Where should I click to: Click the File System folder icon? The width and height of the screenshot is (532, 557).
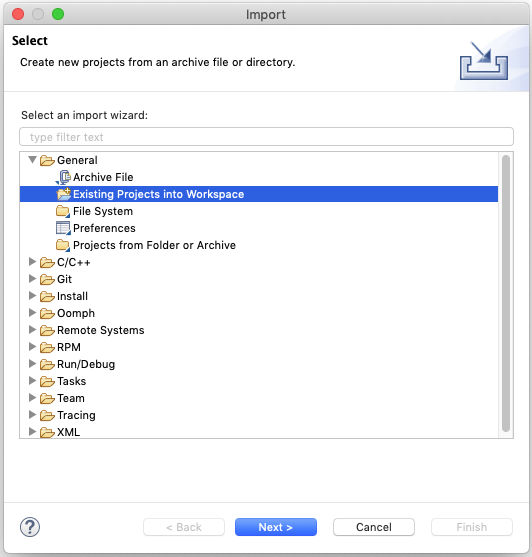click(x=63, y=211)
